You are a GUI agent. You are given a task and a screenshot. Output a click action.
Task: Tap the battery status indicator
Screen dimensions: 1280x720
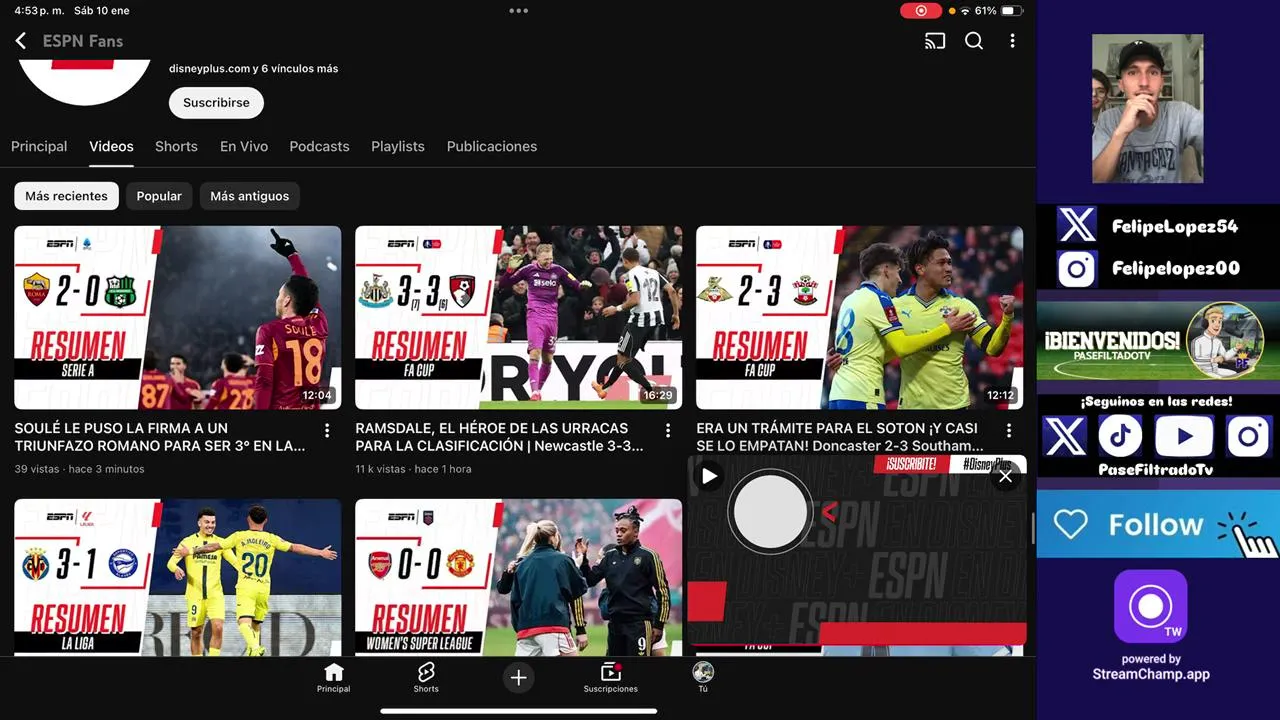point(1011,11)
